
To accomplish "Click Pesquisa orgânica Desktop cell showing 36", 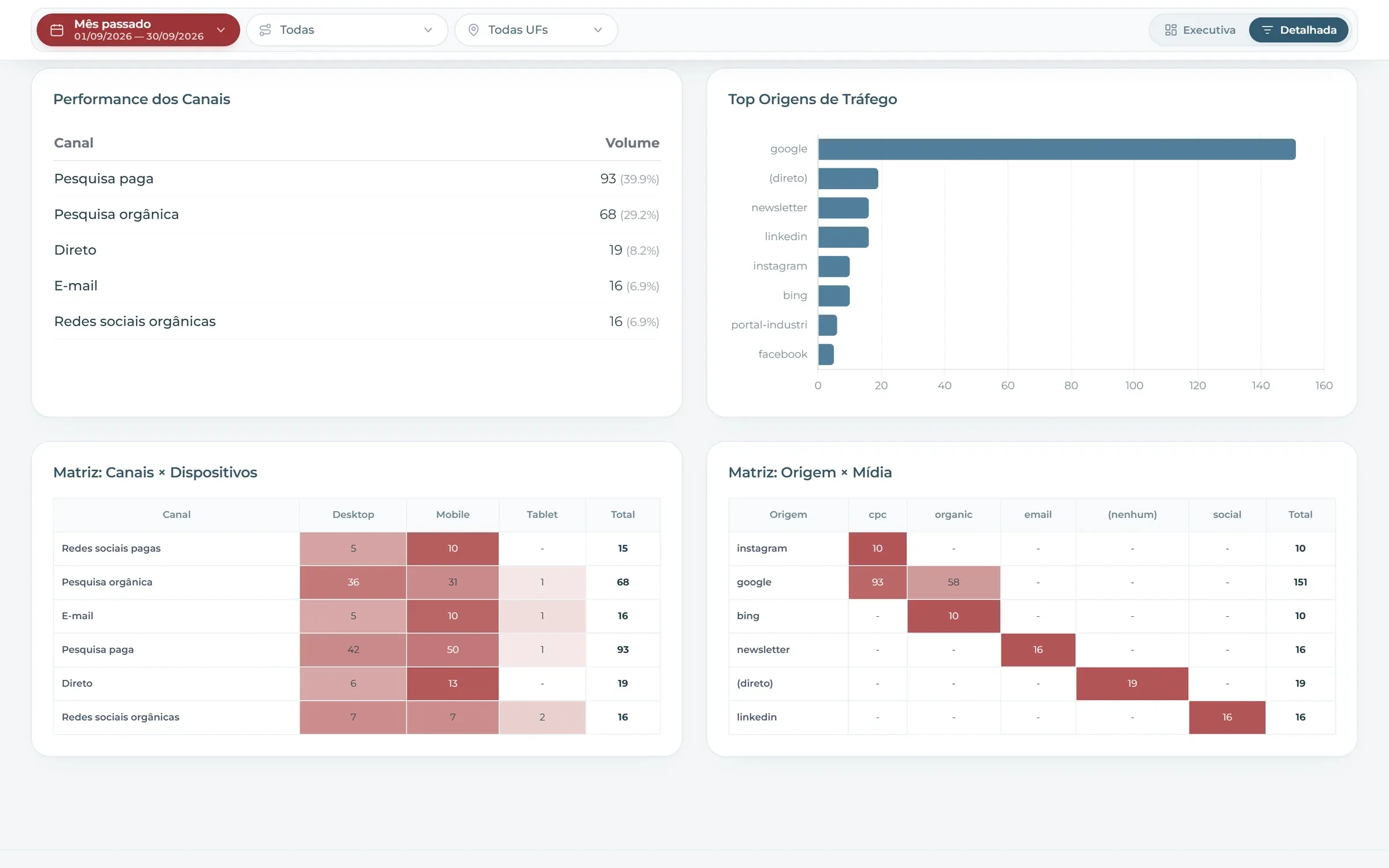I will point(353,582).
